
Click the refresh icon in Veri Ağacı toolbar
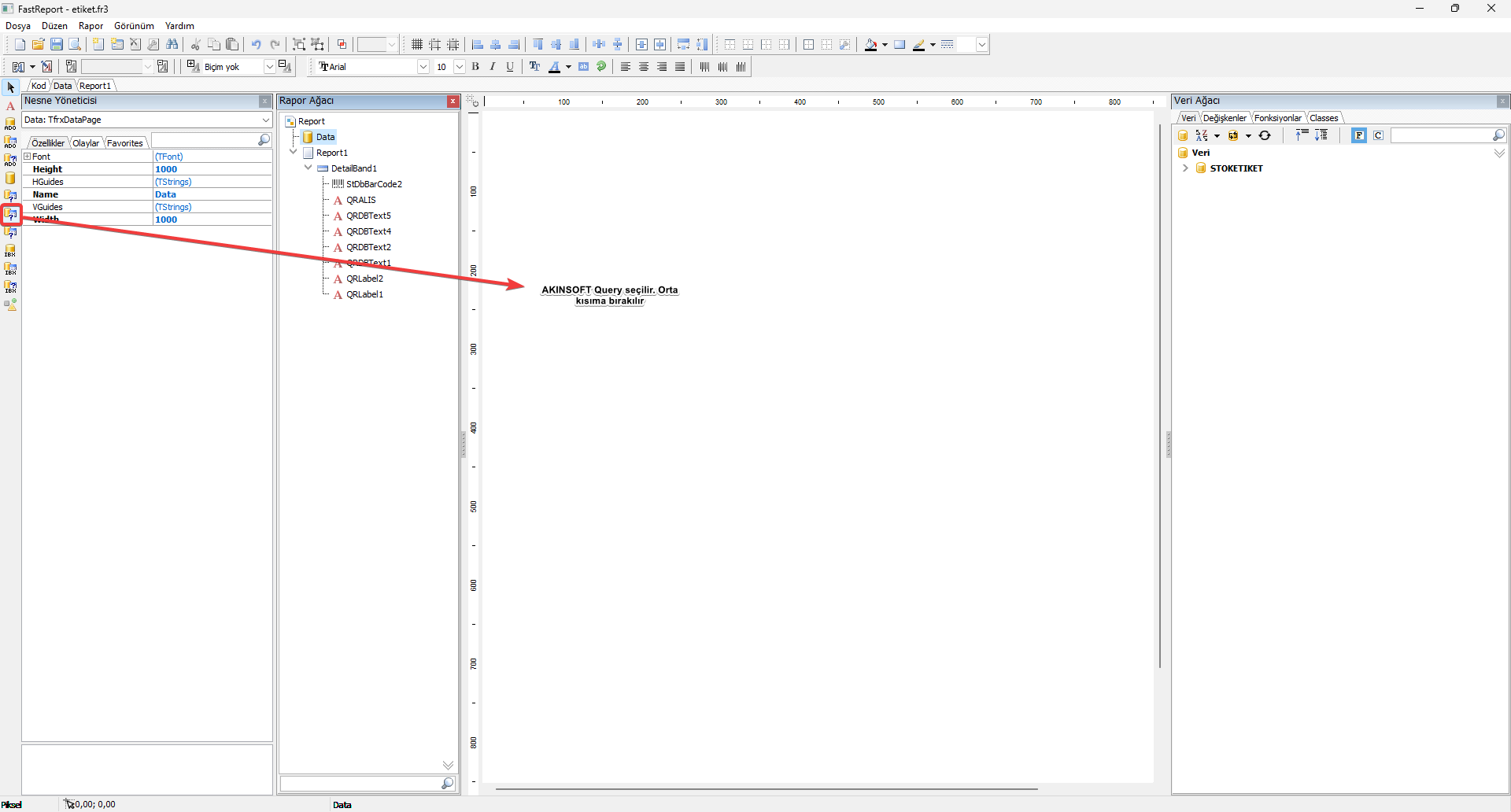pos(1265,135)
